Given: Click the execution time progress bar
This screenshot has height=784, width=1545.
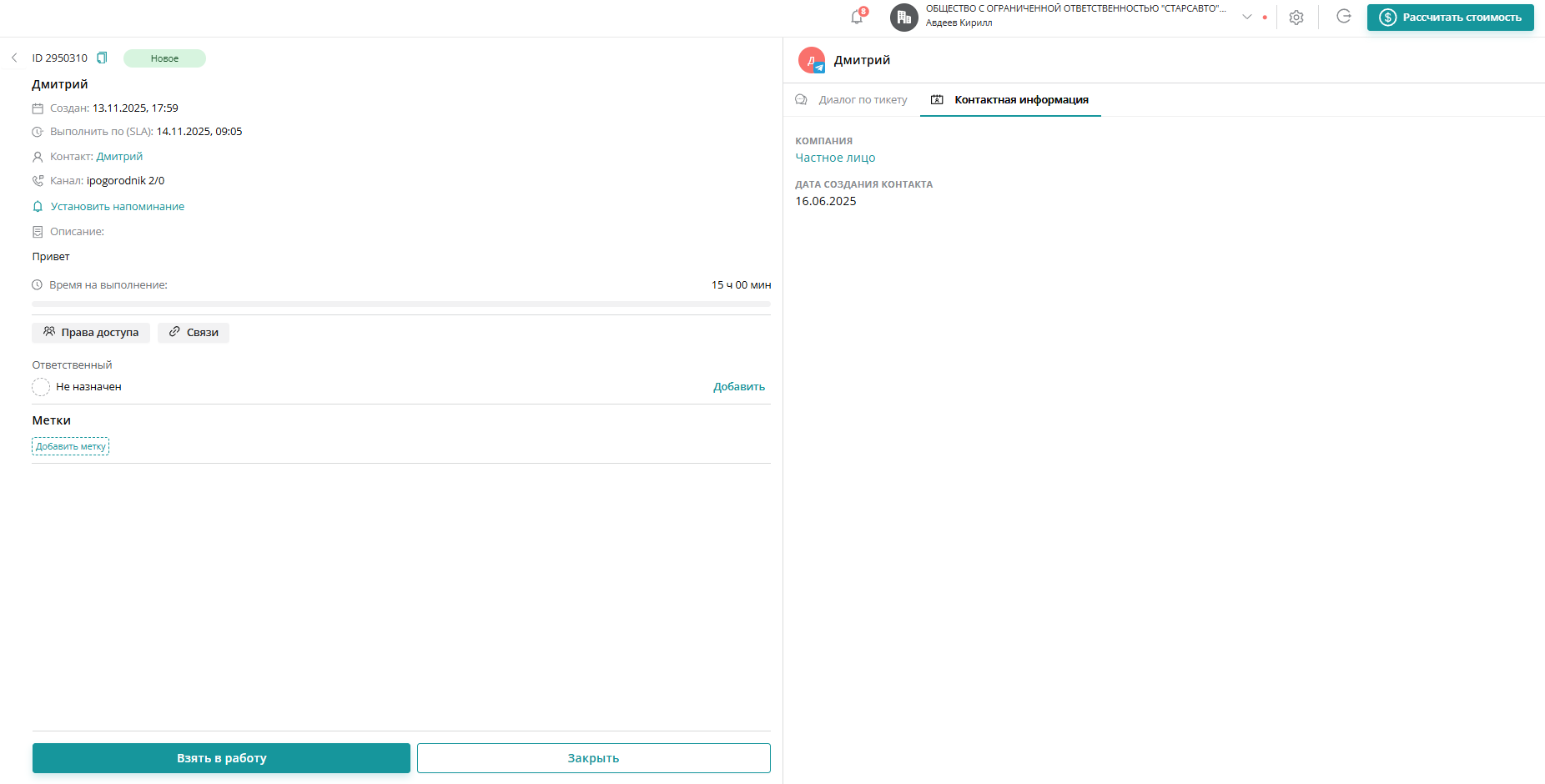Looking at the screenshot, I should (x=401, y=304).
